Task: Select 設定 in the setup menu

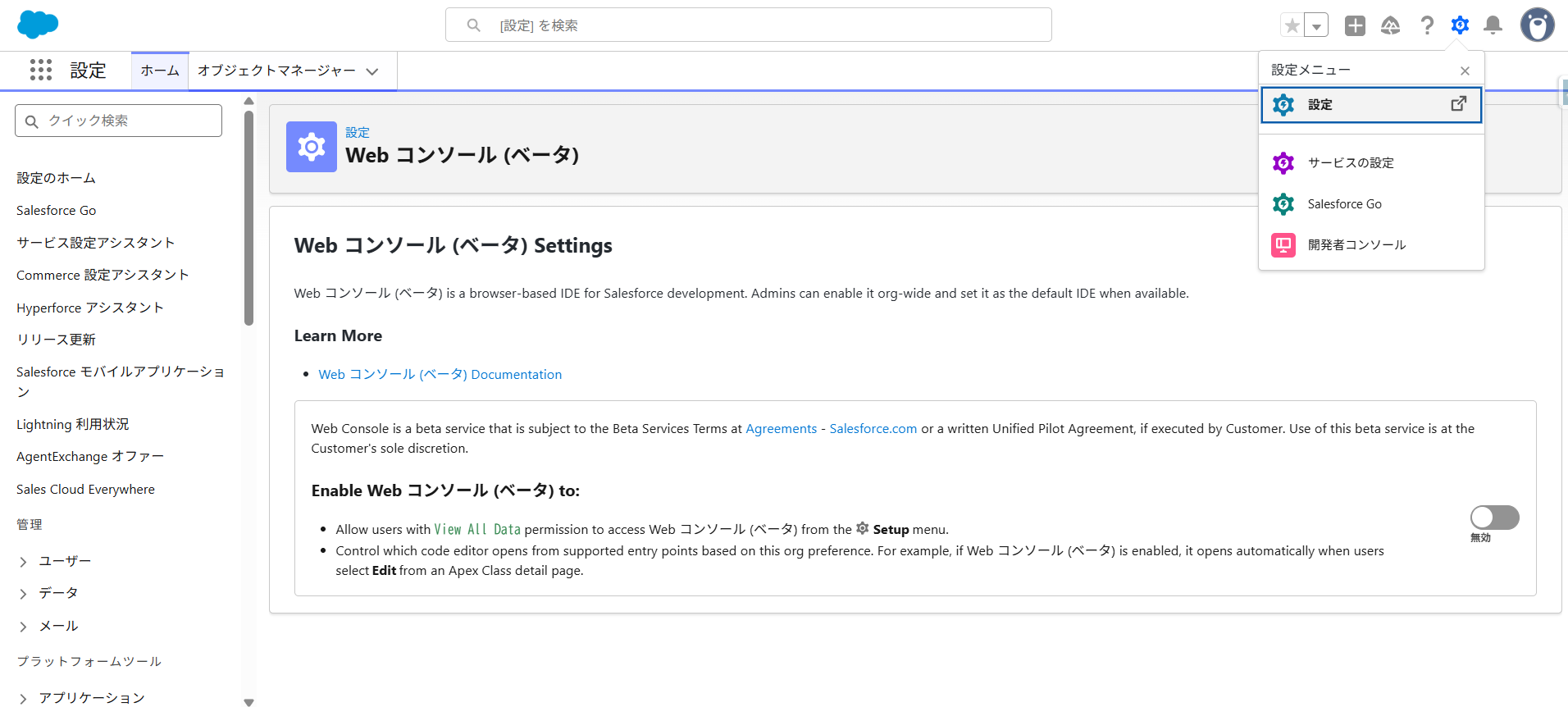Action: click(x=1371, y=105)
